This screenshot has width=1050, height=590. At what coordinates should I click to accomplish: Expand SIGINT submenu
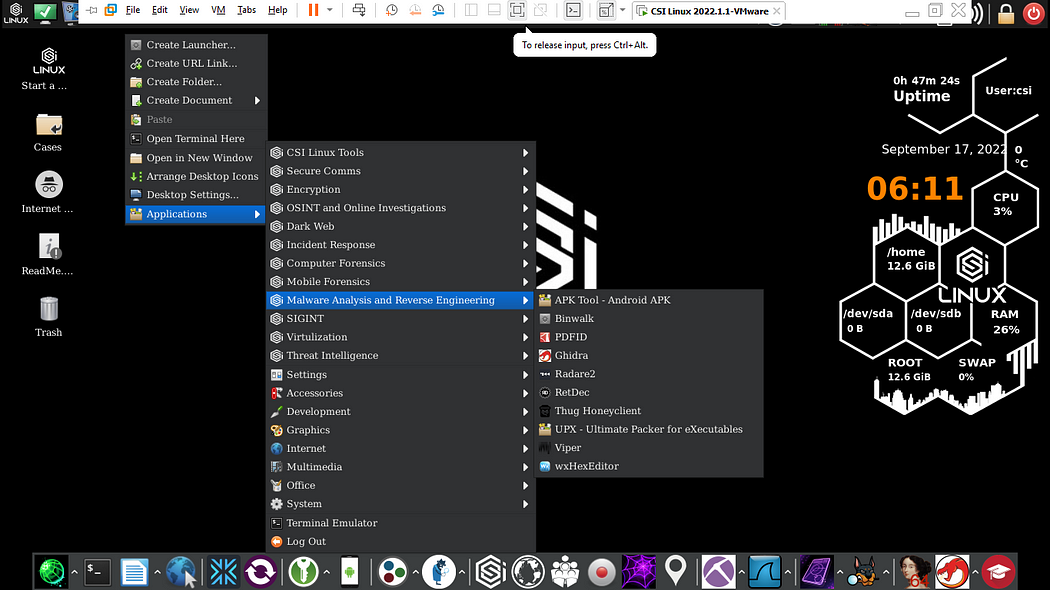400,319
